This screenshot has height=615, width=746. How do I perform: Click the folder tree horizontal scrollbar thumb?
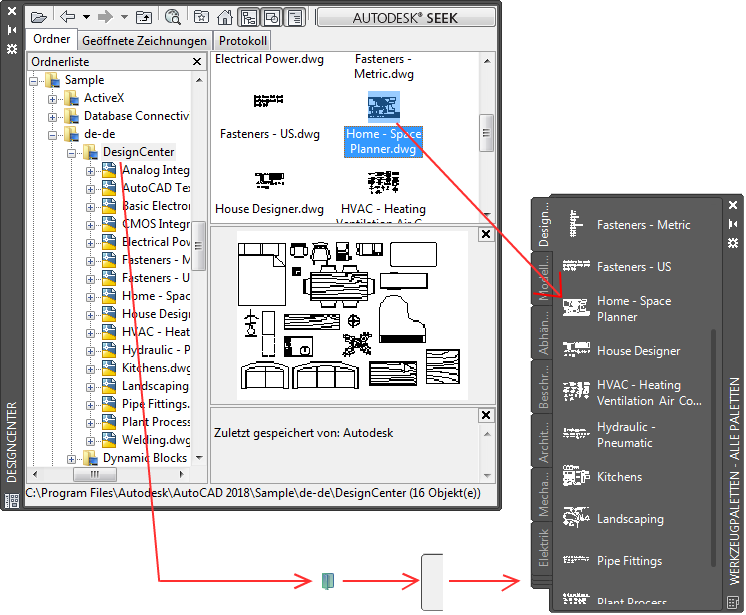pos(95,474)
